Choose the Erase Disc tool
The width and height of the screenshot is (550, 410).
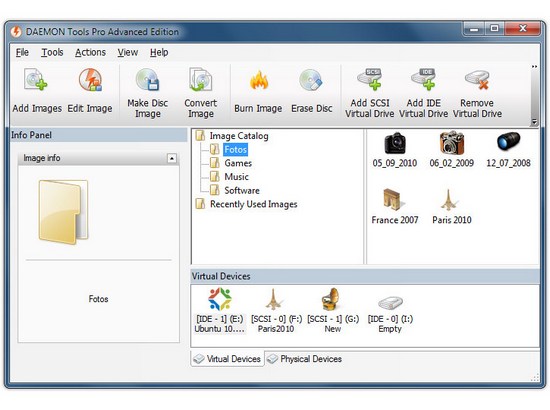(311, 90)
